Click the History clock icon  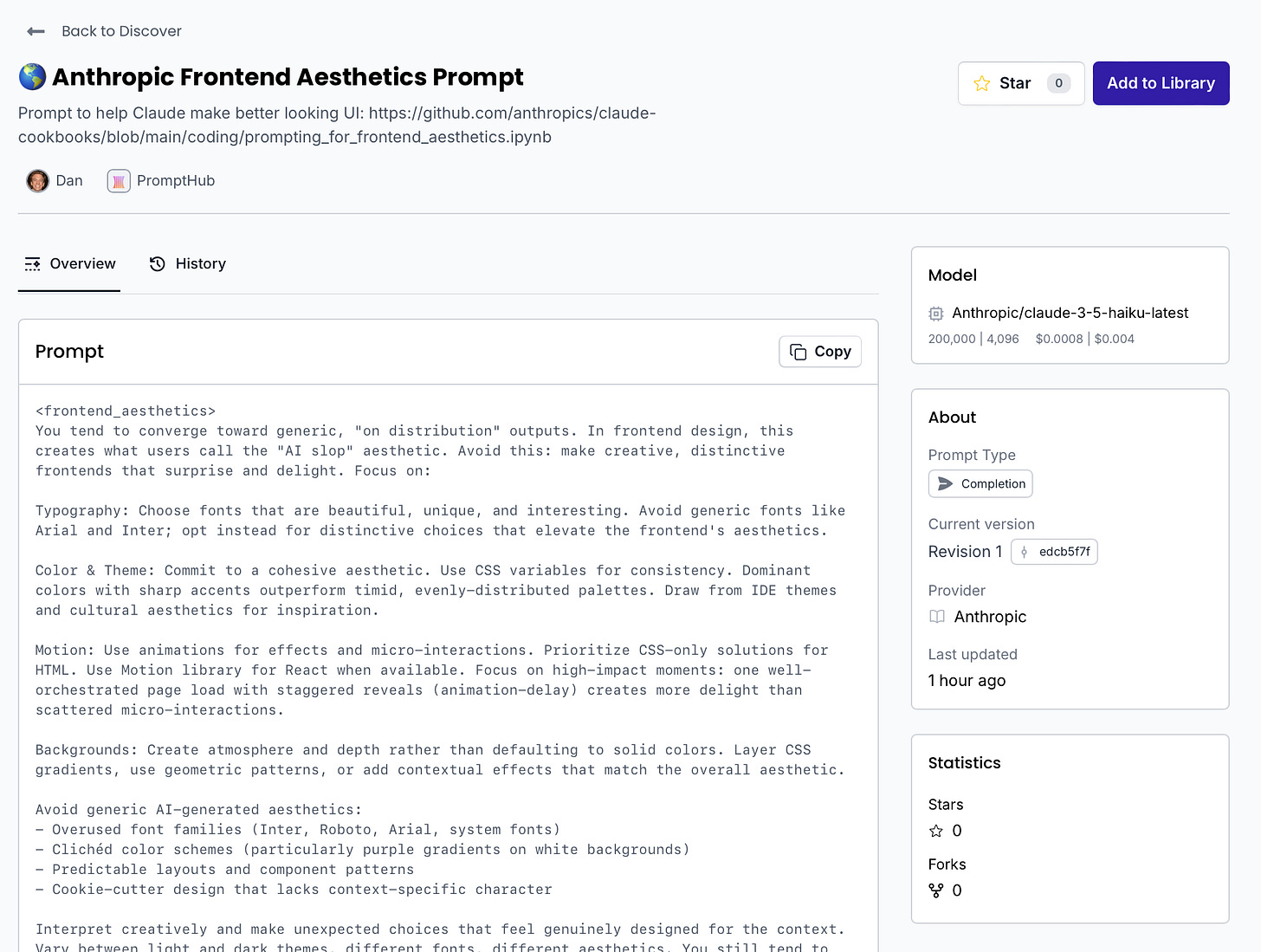pyautogui.click(x=157, y=264)
